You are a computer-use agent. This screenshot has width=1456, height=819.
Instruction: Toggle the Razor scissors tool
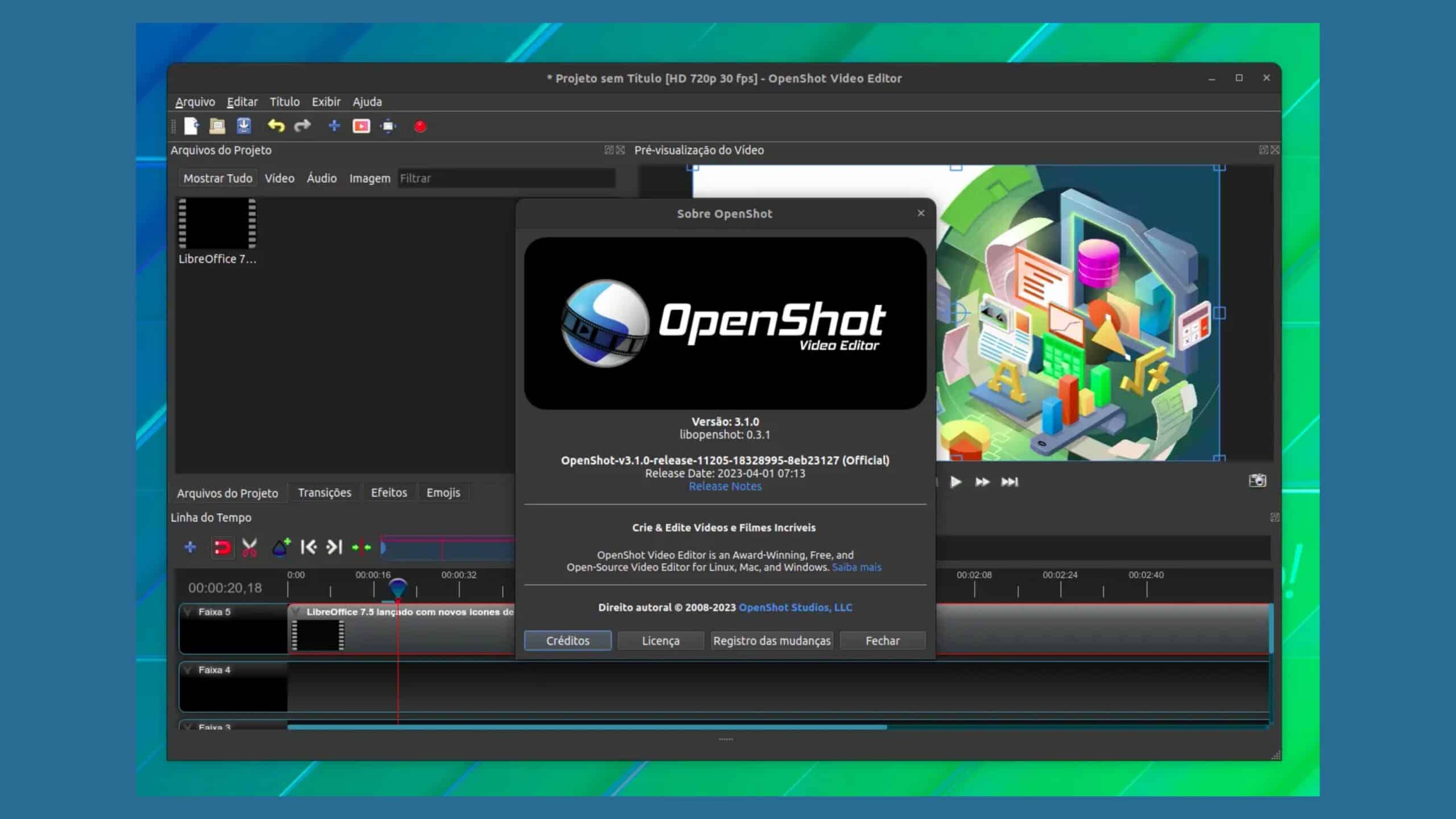coord(249,547)
